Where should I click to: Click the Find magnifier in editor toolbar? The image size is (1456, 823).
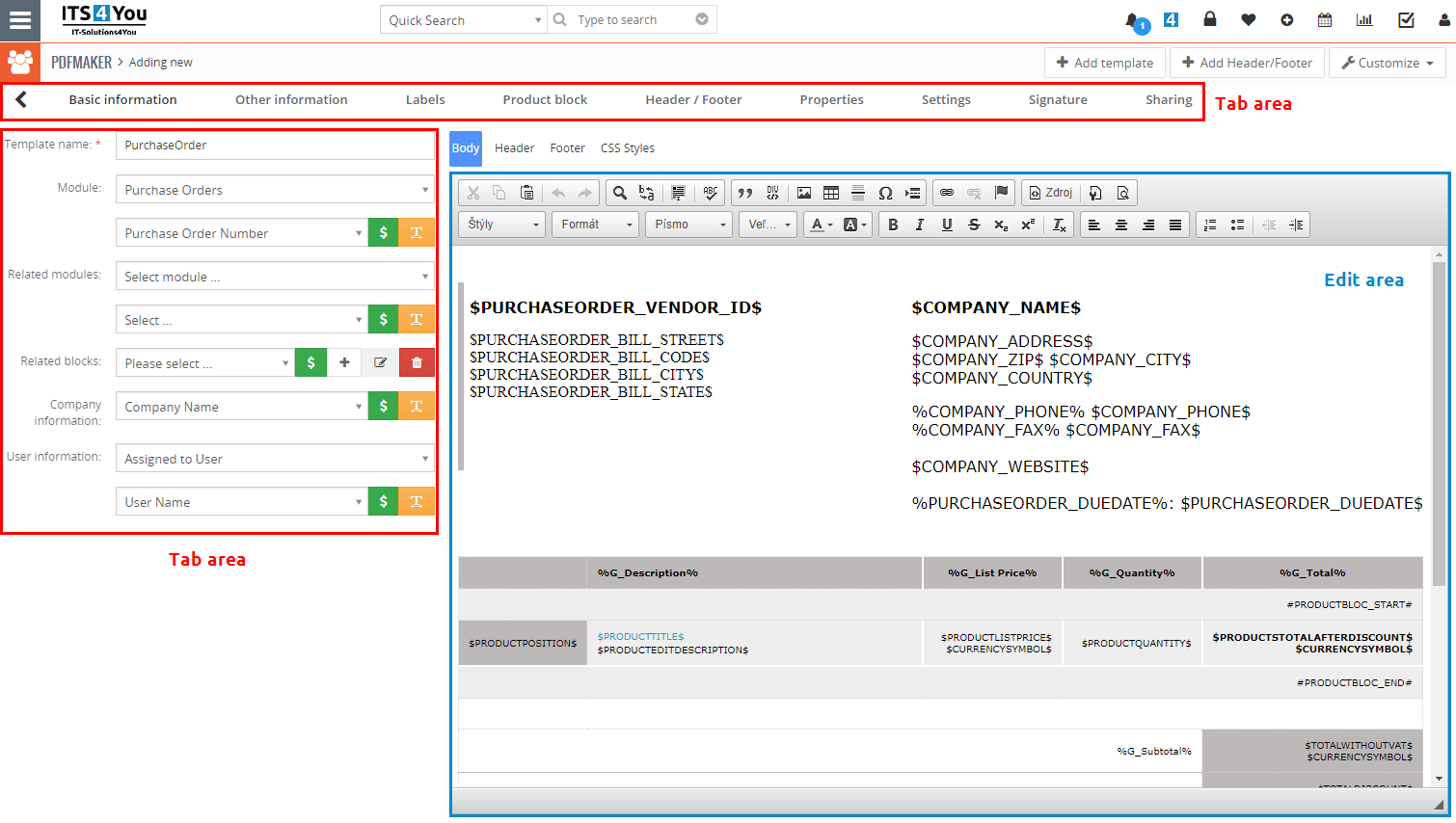tap(620, 193)
